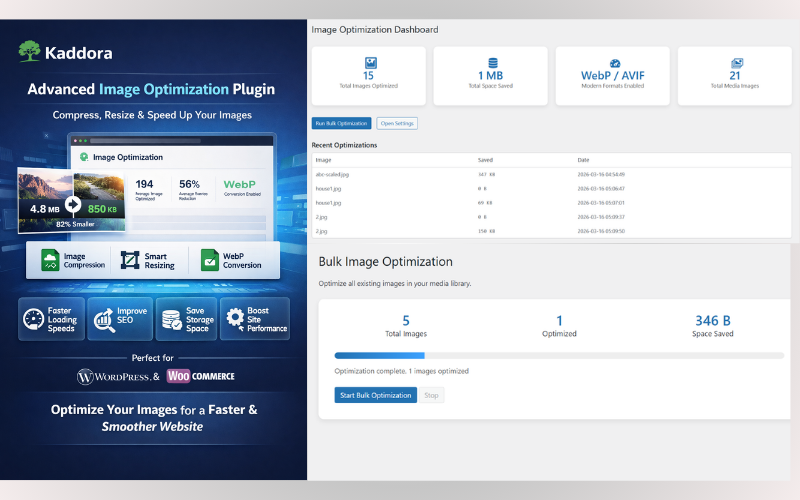
Task: Click the WooCommerce logo
Action: click(201, 376)
